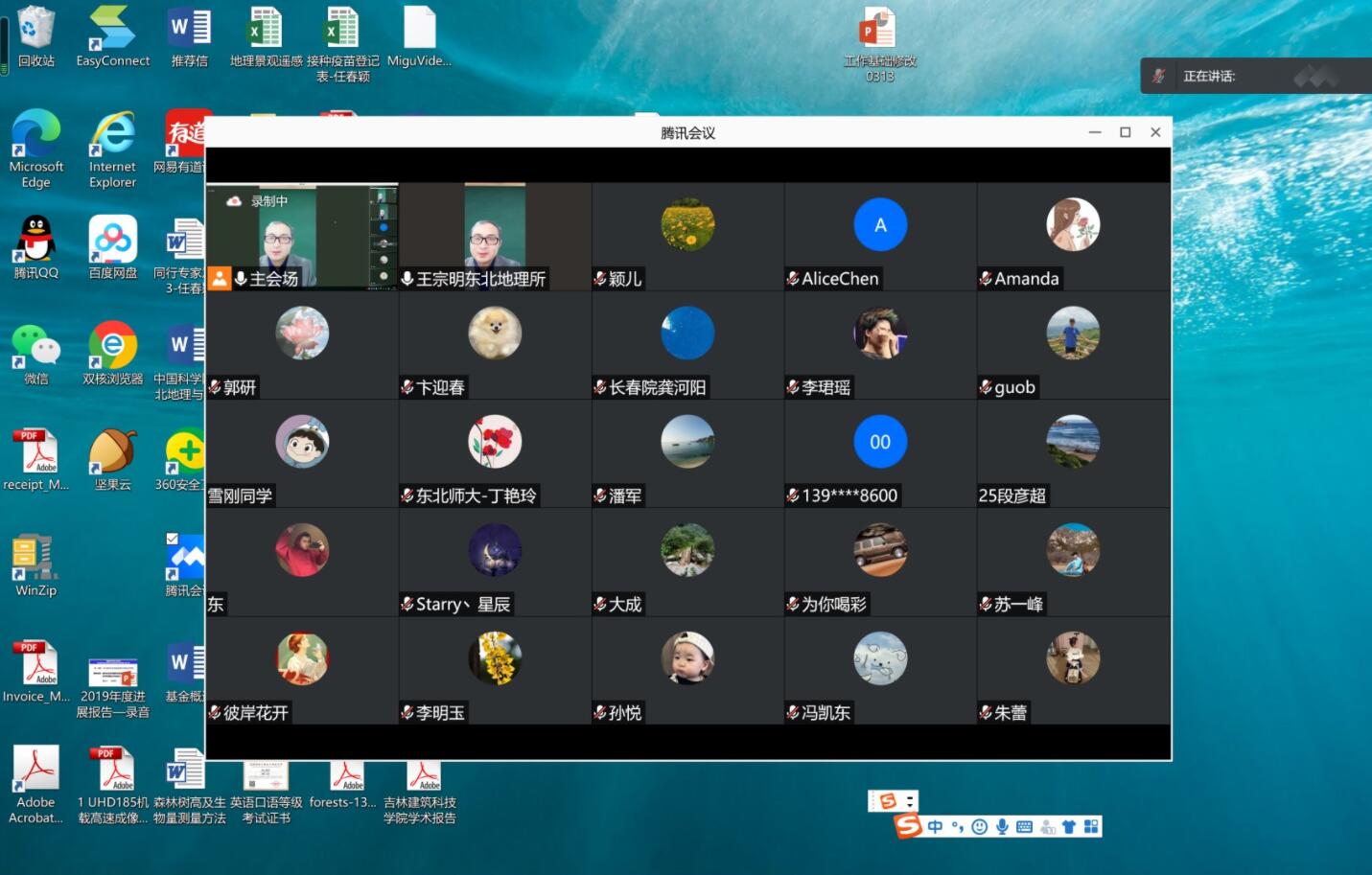Image resolution: width=1372 pixels, height=875 pixels.
Task: Click Sogou voice input microphone
Action: click(1002, 827)
